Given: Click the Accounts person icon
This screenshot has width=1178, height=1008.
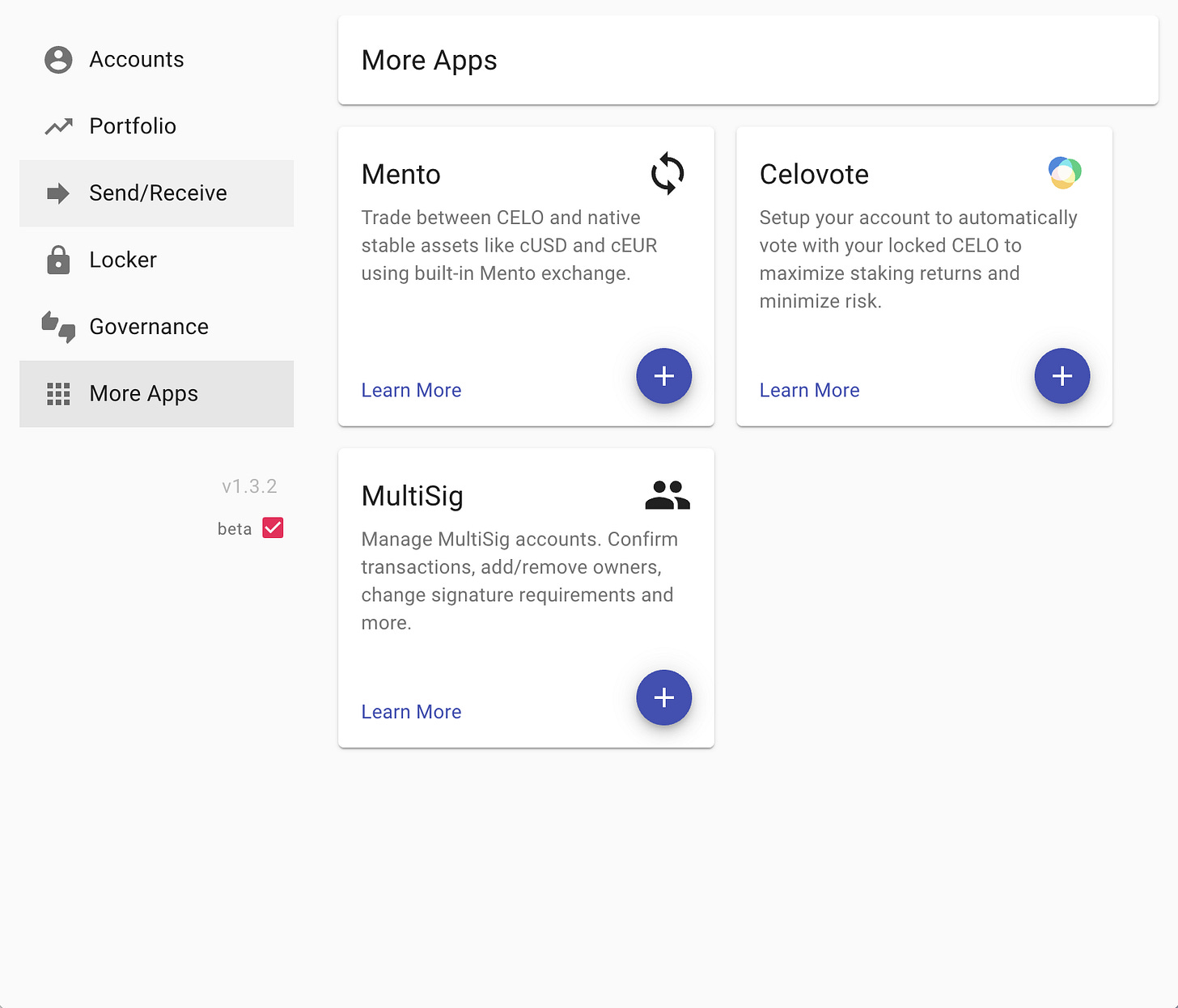Looking at the screenshot, I should coord(58,60).
